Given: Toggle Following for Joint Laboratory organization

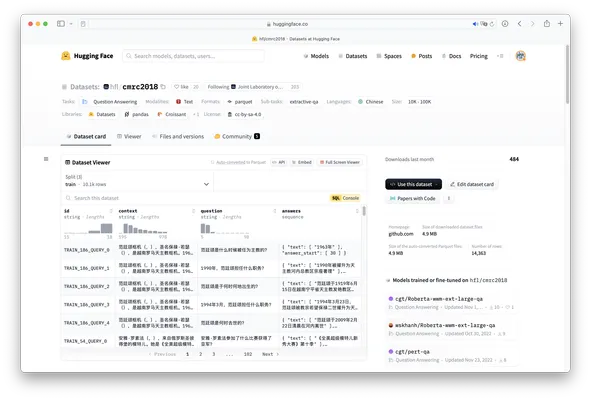Looking at the screenshot, I should tap(218, 87).
